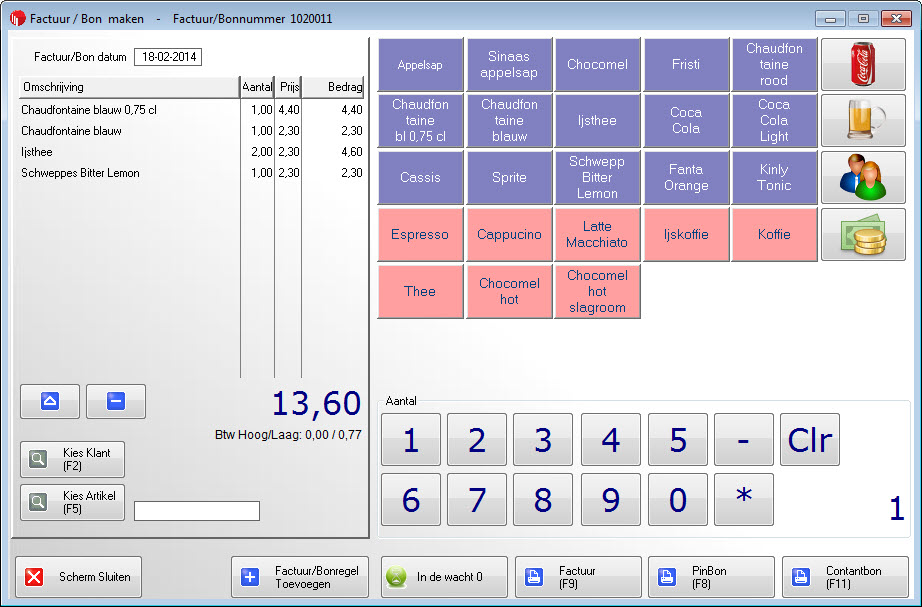
Task: Add Ijskoffie to the order
Action: [686, 234]
